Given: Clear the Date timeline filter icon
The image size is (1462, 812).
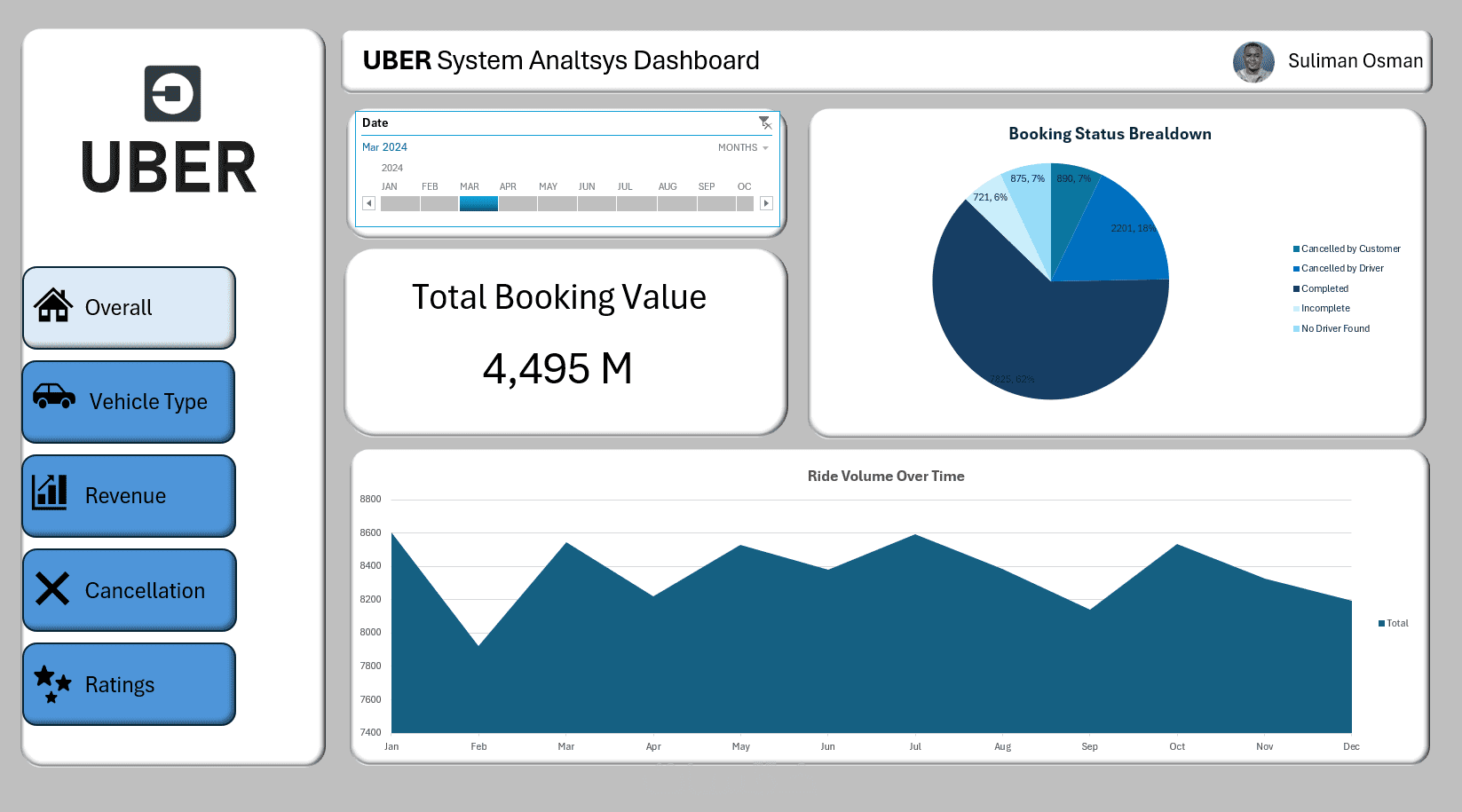Looking at the screenshot, I should click(765, 122).
